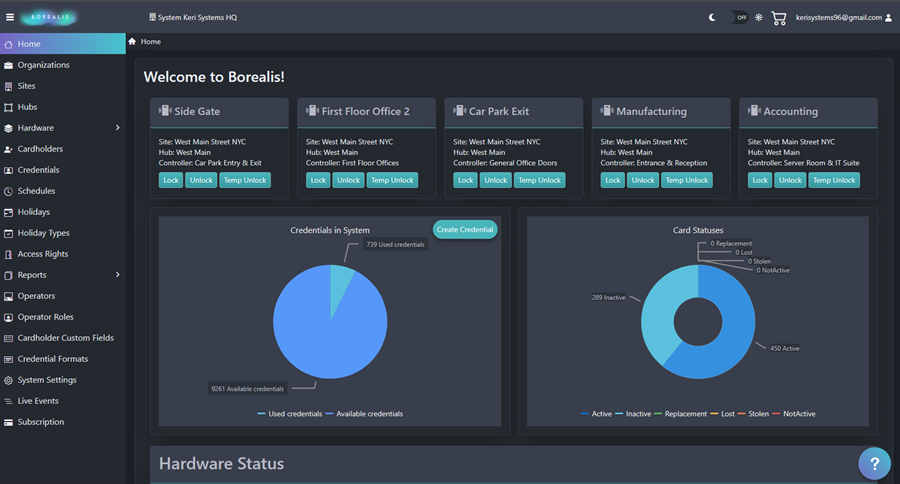900x484 pixels.
Task: Click the Holiday Types icon
Action: tap(8, 233)
